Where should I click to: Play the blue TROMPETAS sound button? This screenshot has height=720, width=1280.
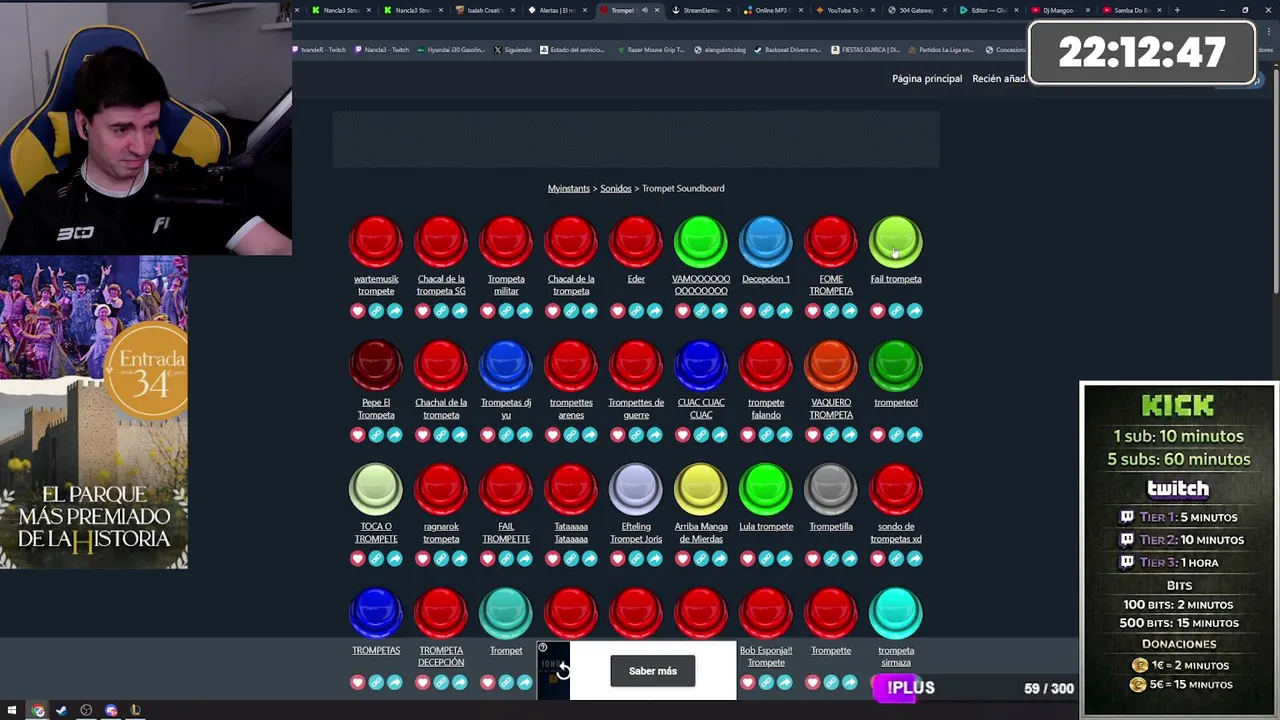tap(376, 613)
